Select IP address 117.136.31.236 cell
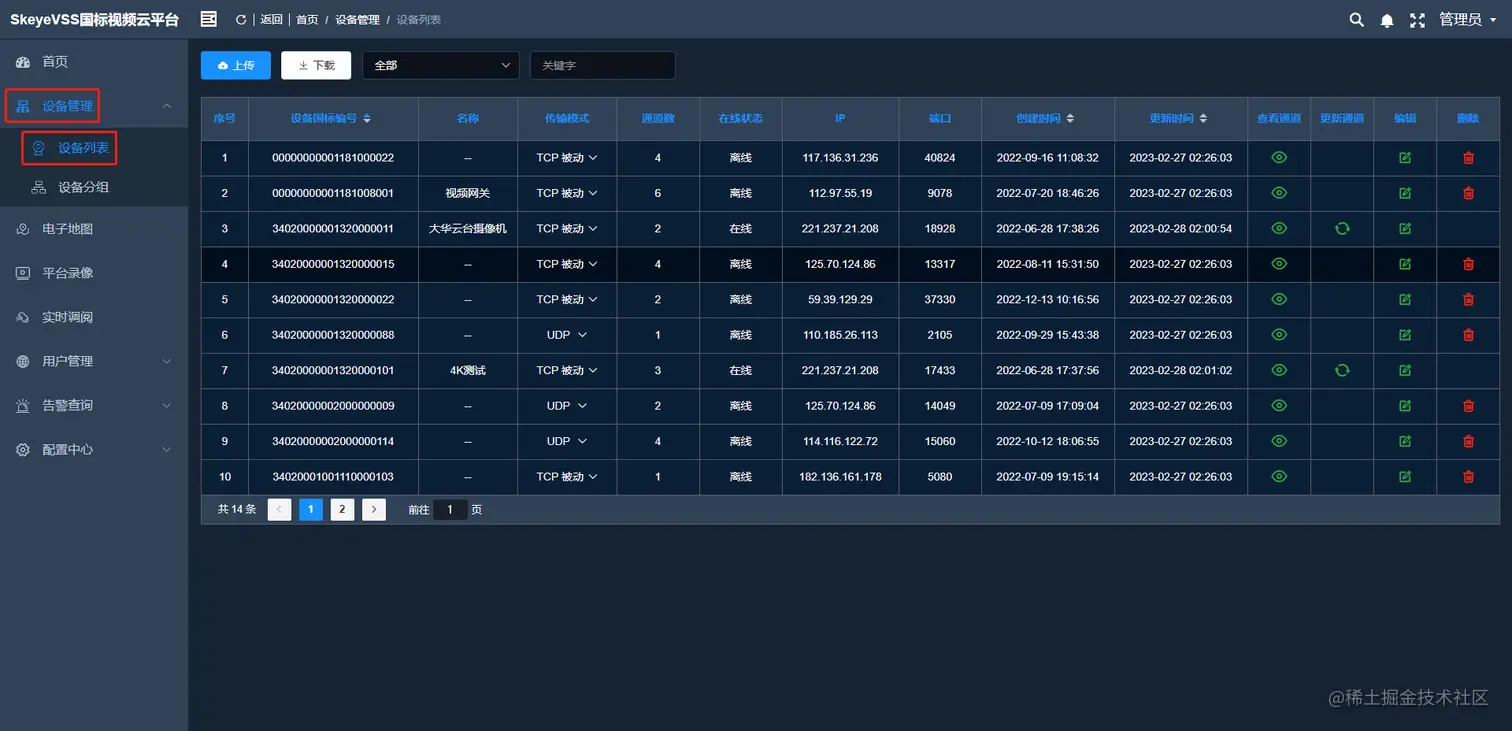 coord(840,158)
